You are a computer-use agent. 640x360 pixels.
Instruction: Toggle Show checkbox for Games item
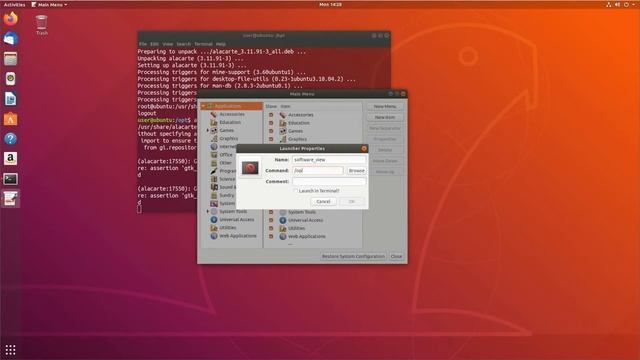point(271,131)
